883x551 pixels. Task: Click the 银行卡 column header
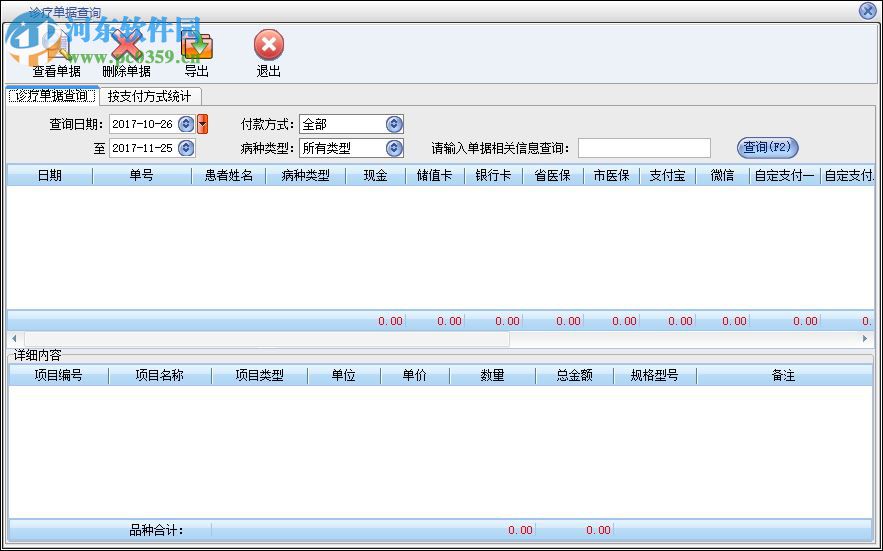coord(493,176)
